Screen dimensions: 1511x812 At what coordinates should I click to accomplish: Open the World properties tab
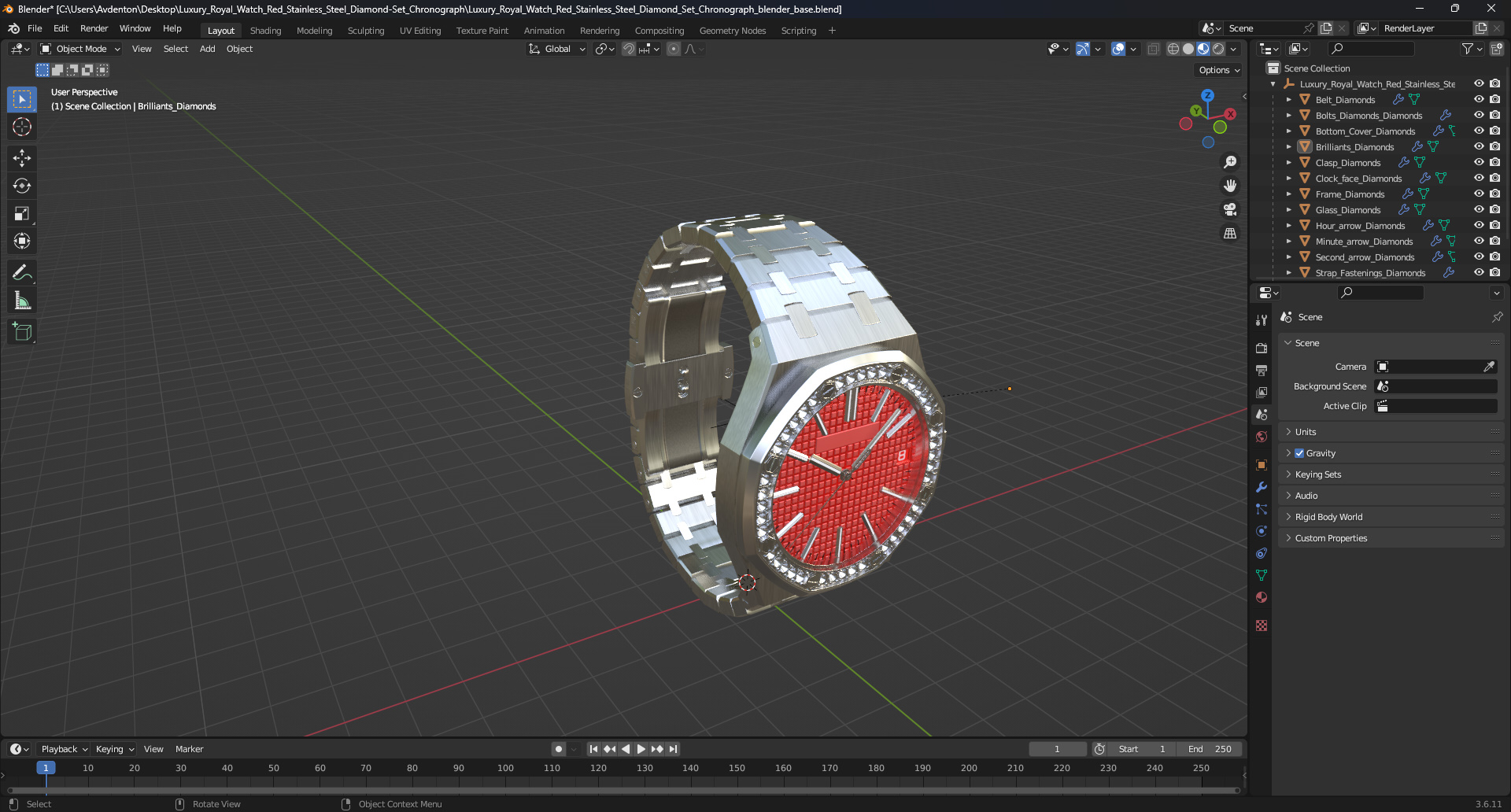pos(1262,437)
